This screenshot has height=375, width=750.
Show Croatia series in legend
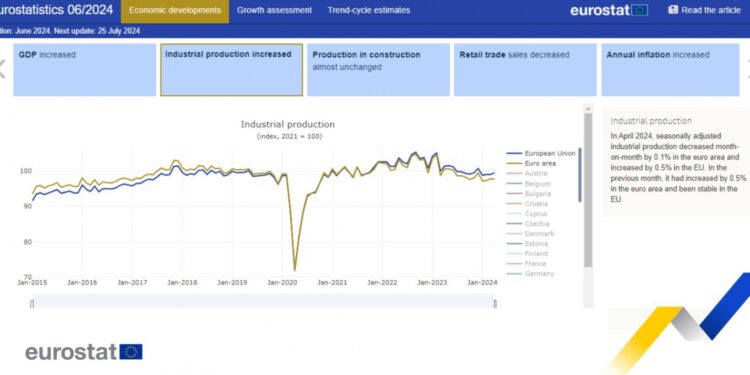click(528, 204)
